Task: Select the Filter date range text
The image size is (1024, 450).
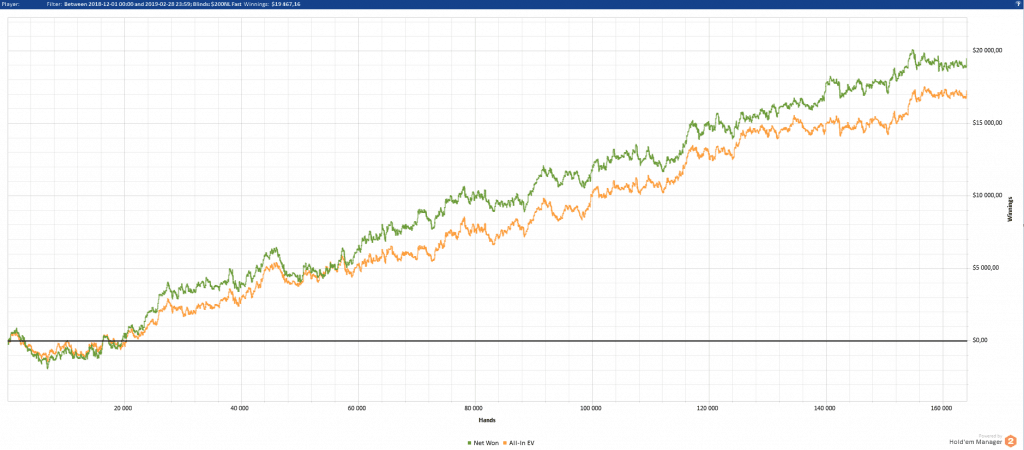Action: tap(128, 4)
